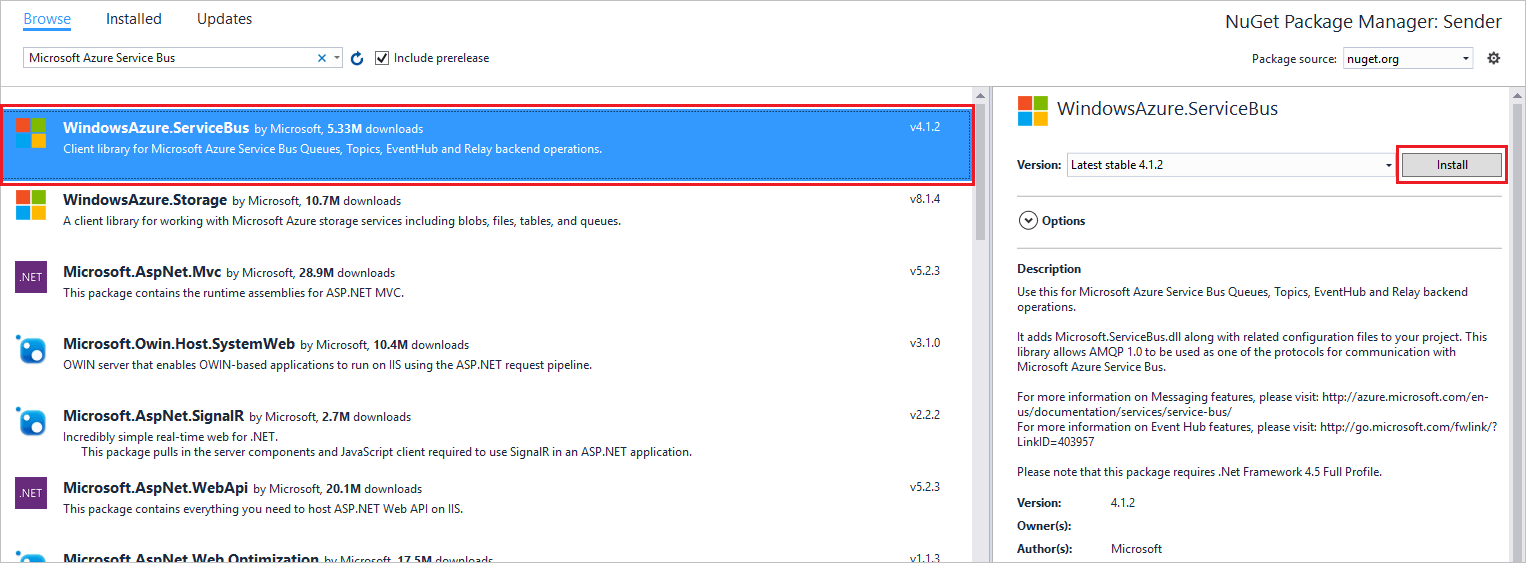Select the Microsoft.AspNet.SignalR package
The width and height of the screenshot is (1526, 563).
click(x=487, y=433)
